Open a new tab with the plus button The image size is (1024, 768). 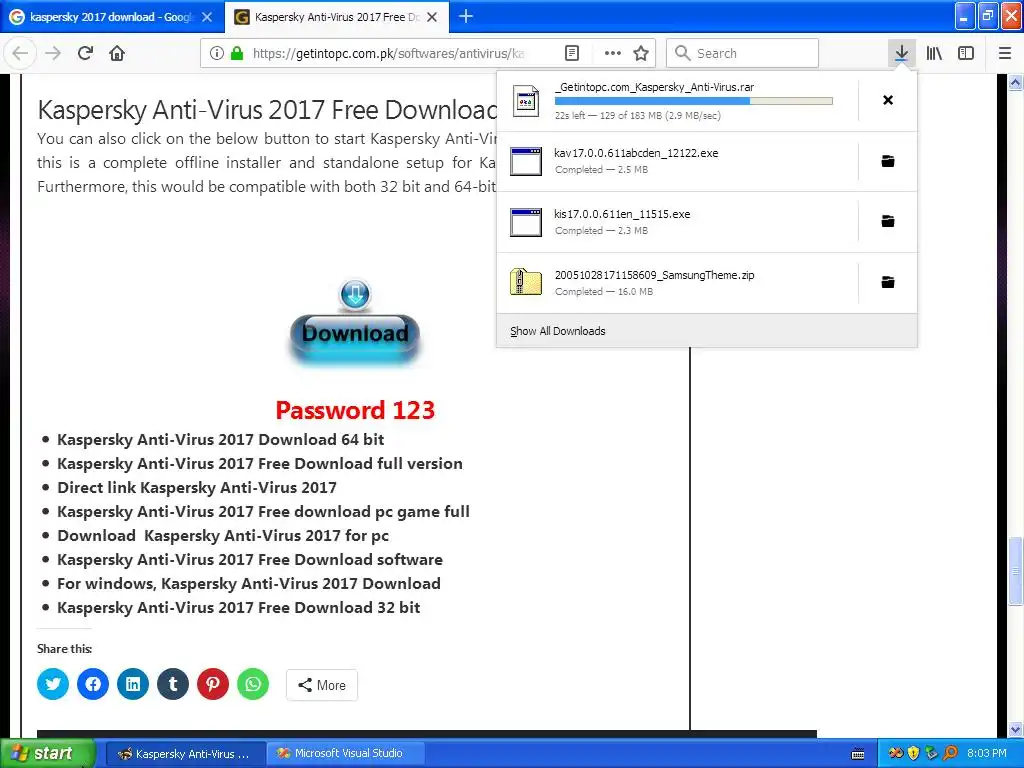tap(466, 16)
